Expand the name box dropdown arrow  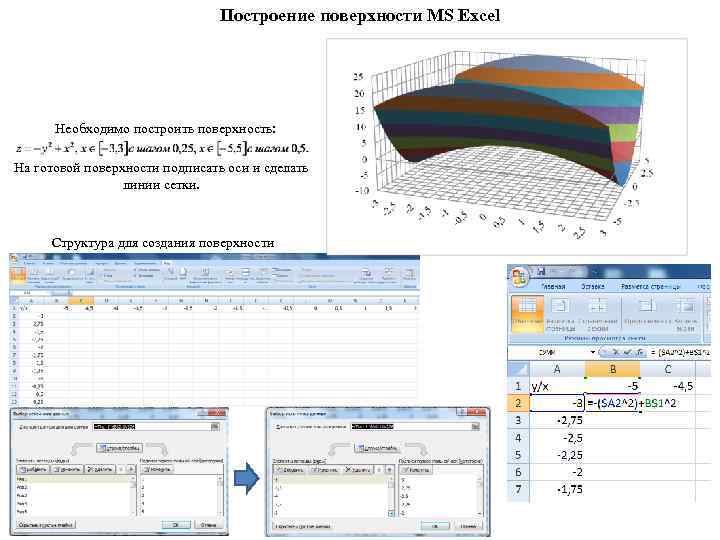pyautogui.click(x=593, y=353)
